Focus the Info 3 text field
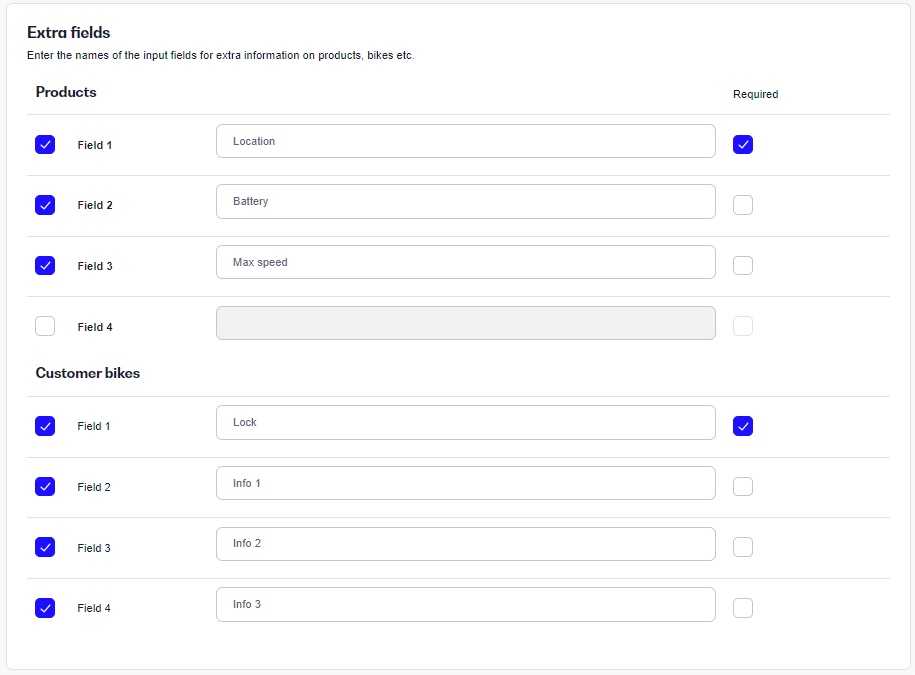The height and width of the screenshot is (675, 915). tap(466, 604)
